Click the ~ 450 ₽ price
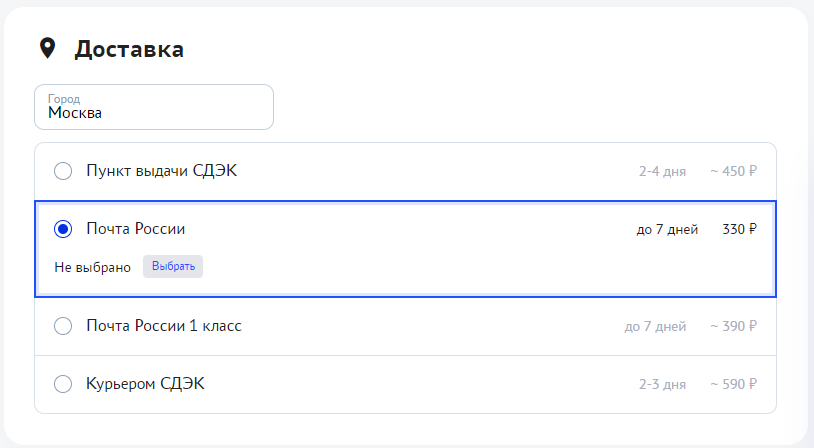This screenshot has height=448, width=814. coord(733,171)
